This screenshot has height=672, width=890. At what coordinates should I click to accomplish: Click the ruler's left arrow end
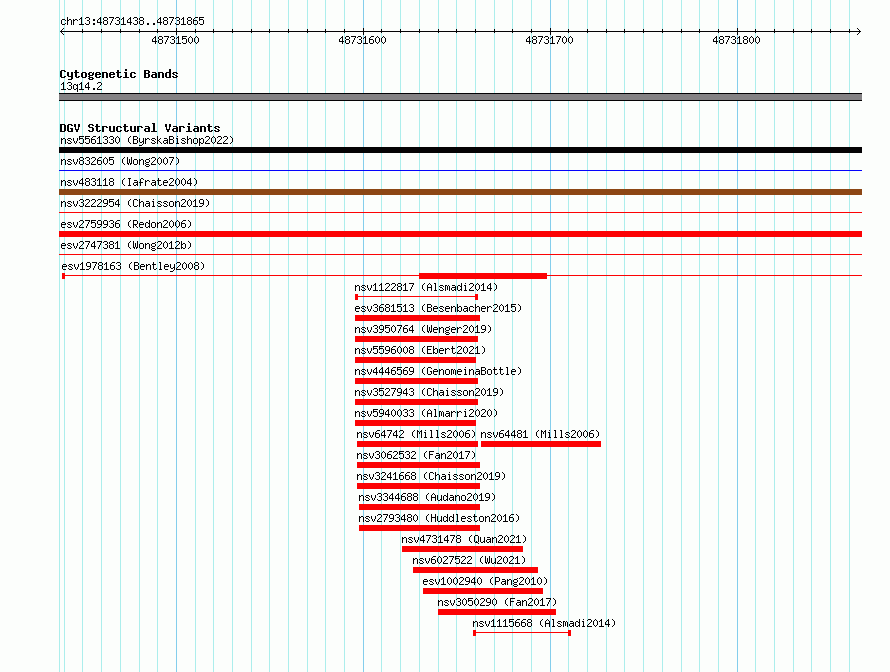click(62, 32)
